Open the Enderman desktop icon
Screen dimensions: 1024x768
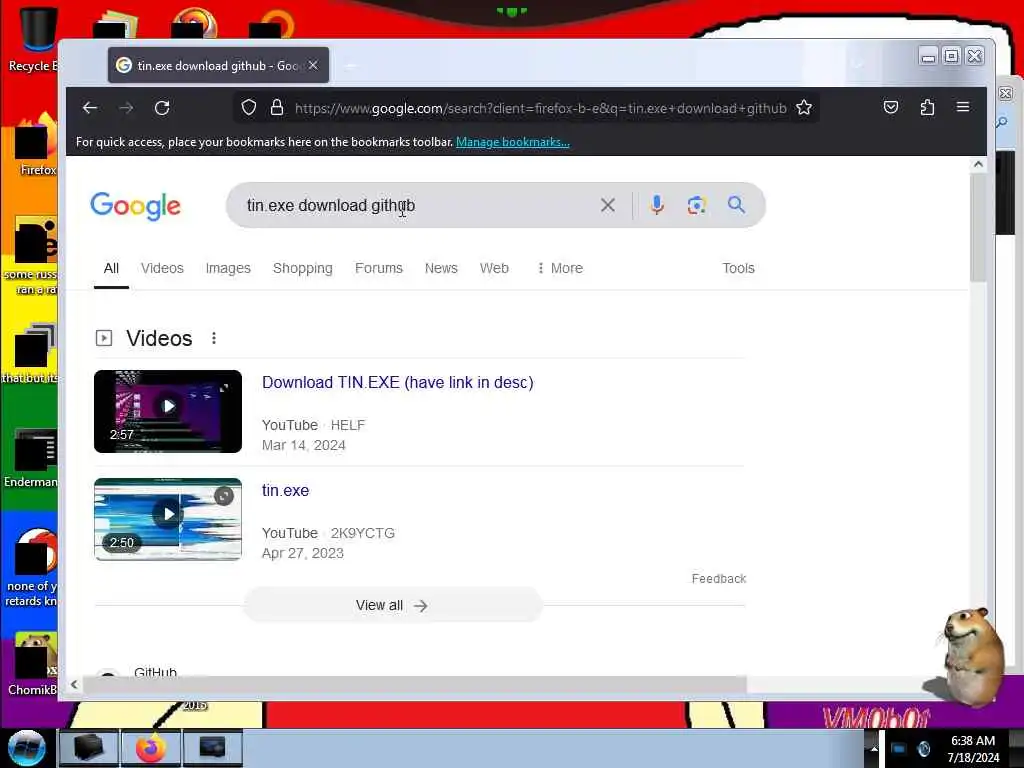click(x=33, y=457)
